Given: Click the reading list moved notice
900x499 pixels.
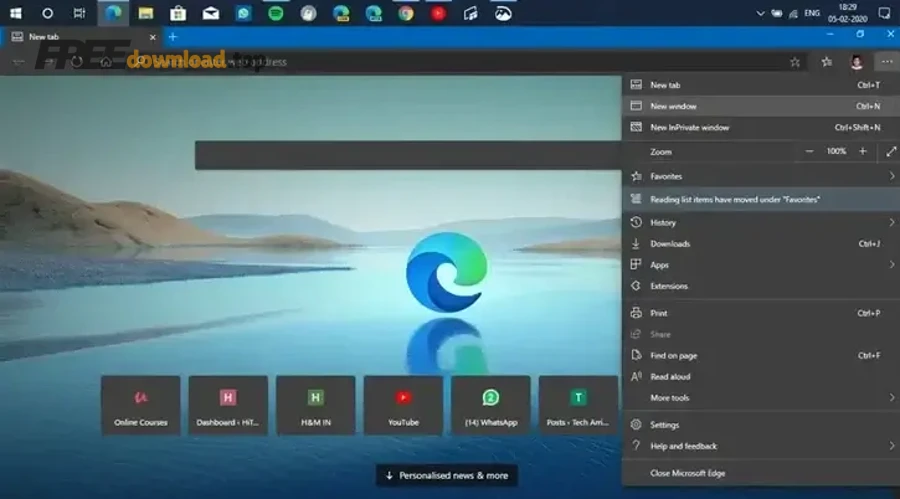Looking at the screenshot, I should 761,199.
